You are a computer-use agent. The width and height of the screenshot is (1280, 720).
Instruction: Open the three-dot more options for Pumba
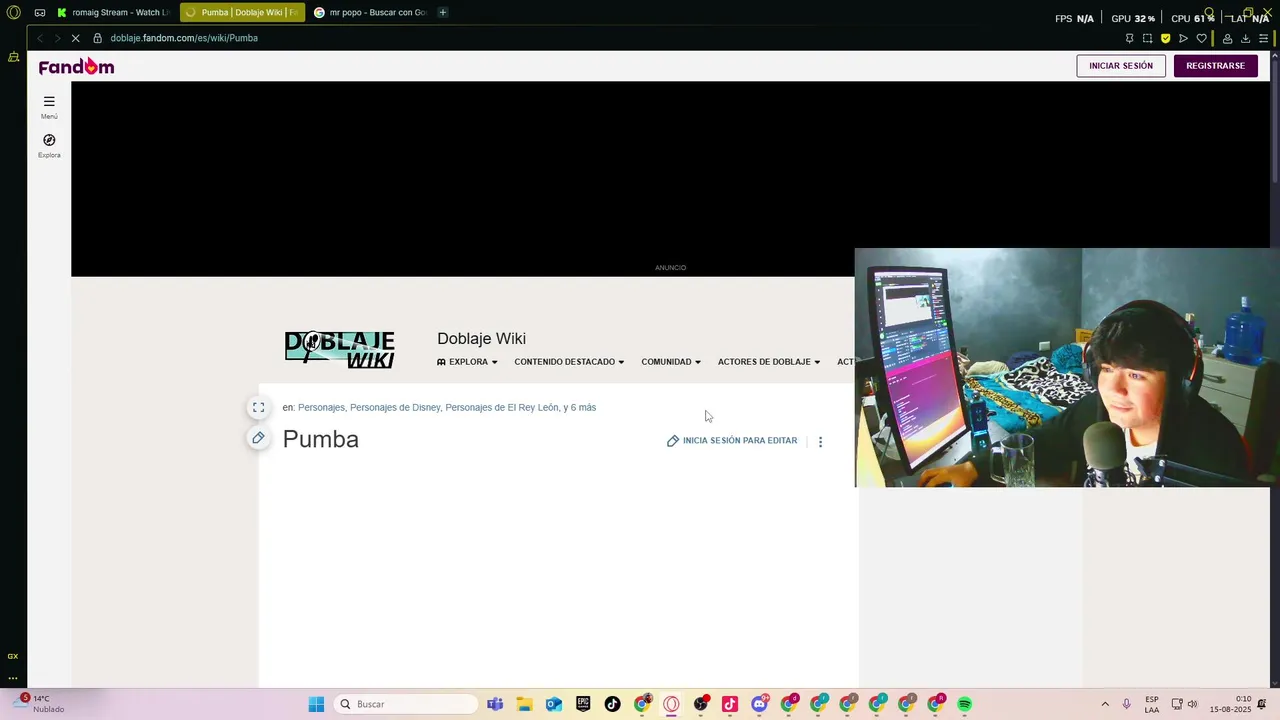tap(820, 441)
